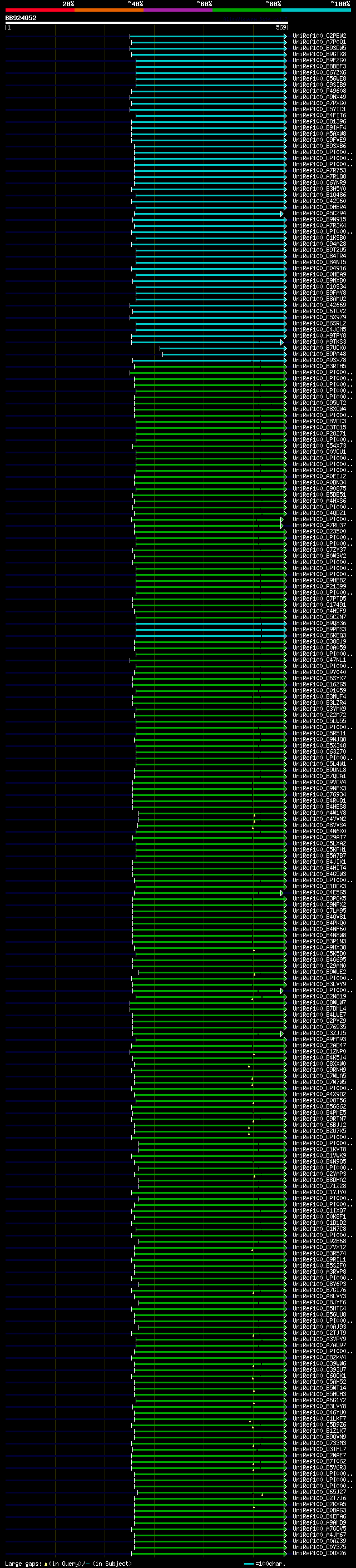Select the UniRef100_B3R574 label
Screen dimensions: 356x1568
[x=319, y=1253]
